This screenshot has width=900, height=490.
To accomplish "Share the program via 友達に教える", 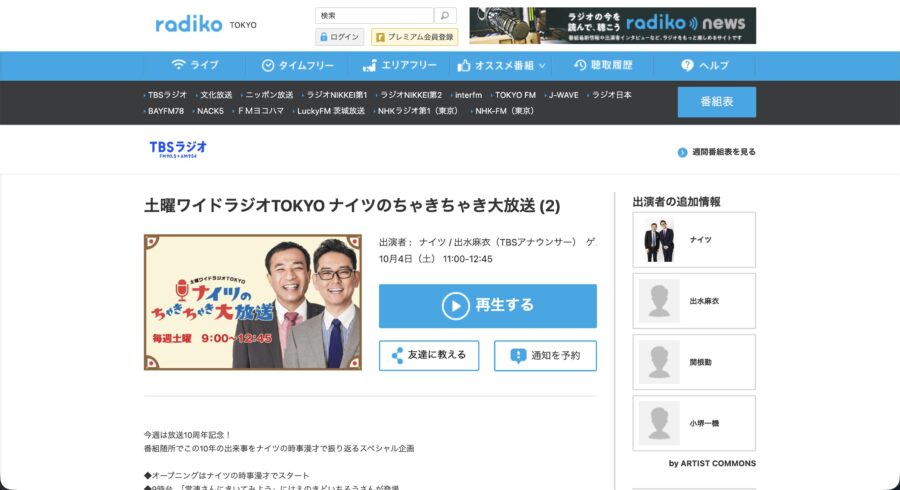I will (x=428, y=355).
